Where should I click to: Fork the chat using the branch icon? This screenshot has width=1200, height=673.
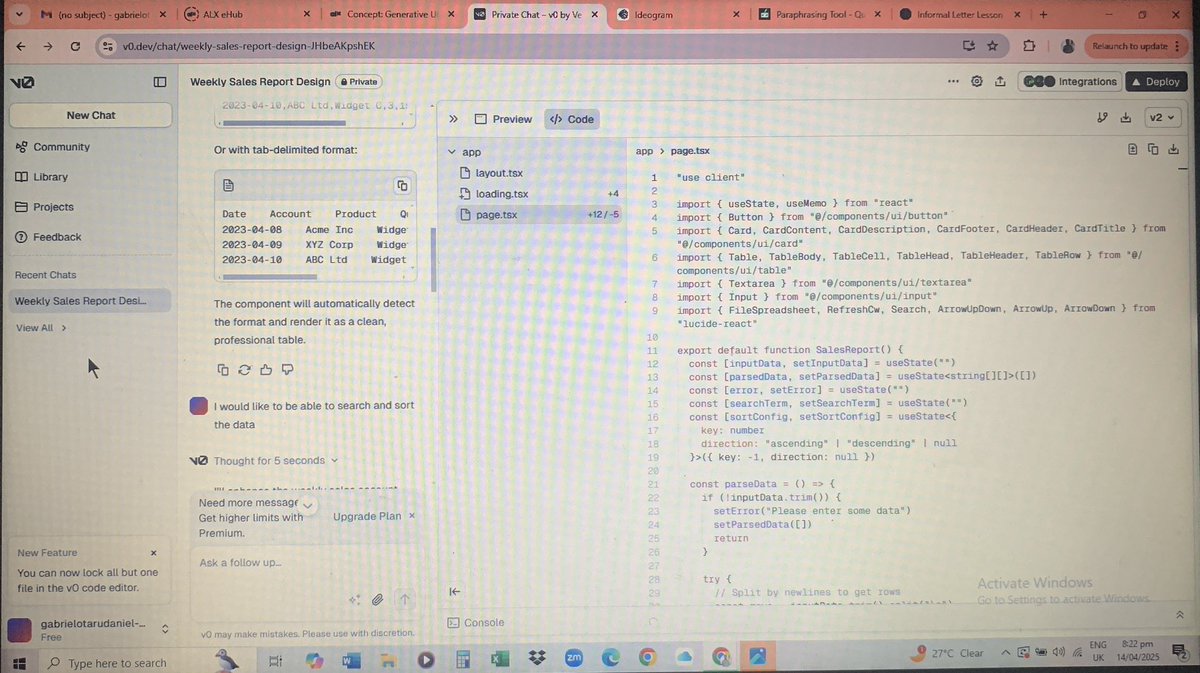[1103, 117]
